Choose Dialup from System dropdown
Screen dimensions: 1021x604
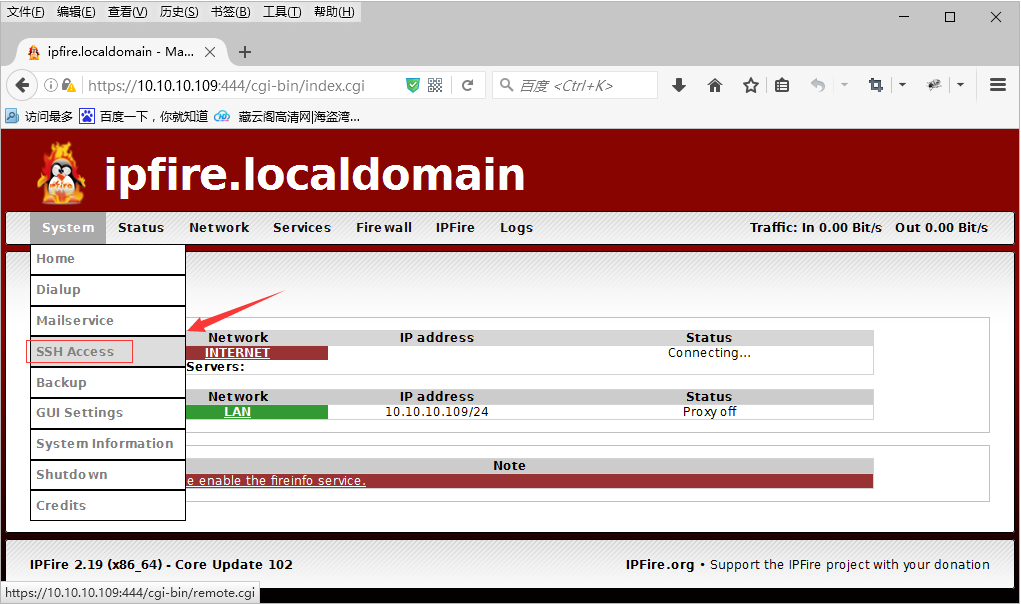click(108, 290)
